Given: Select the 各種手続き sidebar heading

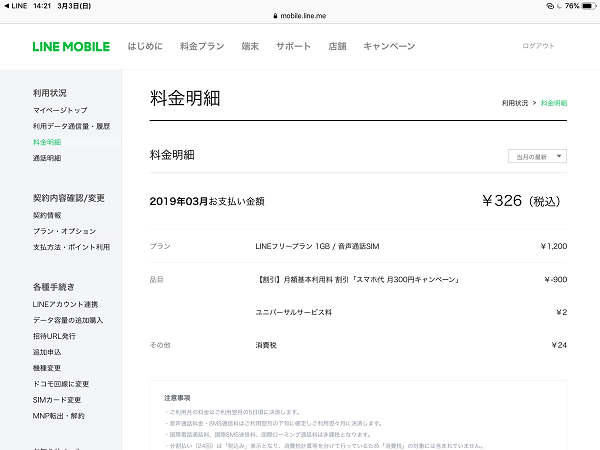Looking at the screenshot, I should tap(54, 287).
